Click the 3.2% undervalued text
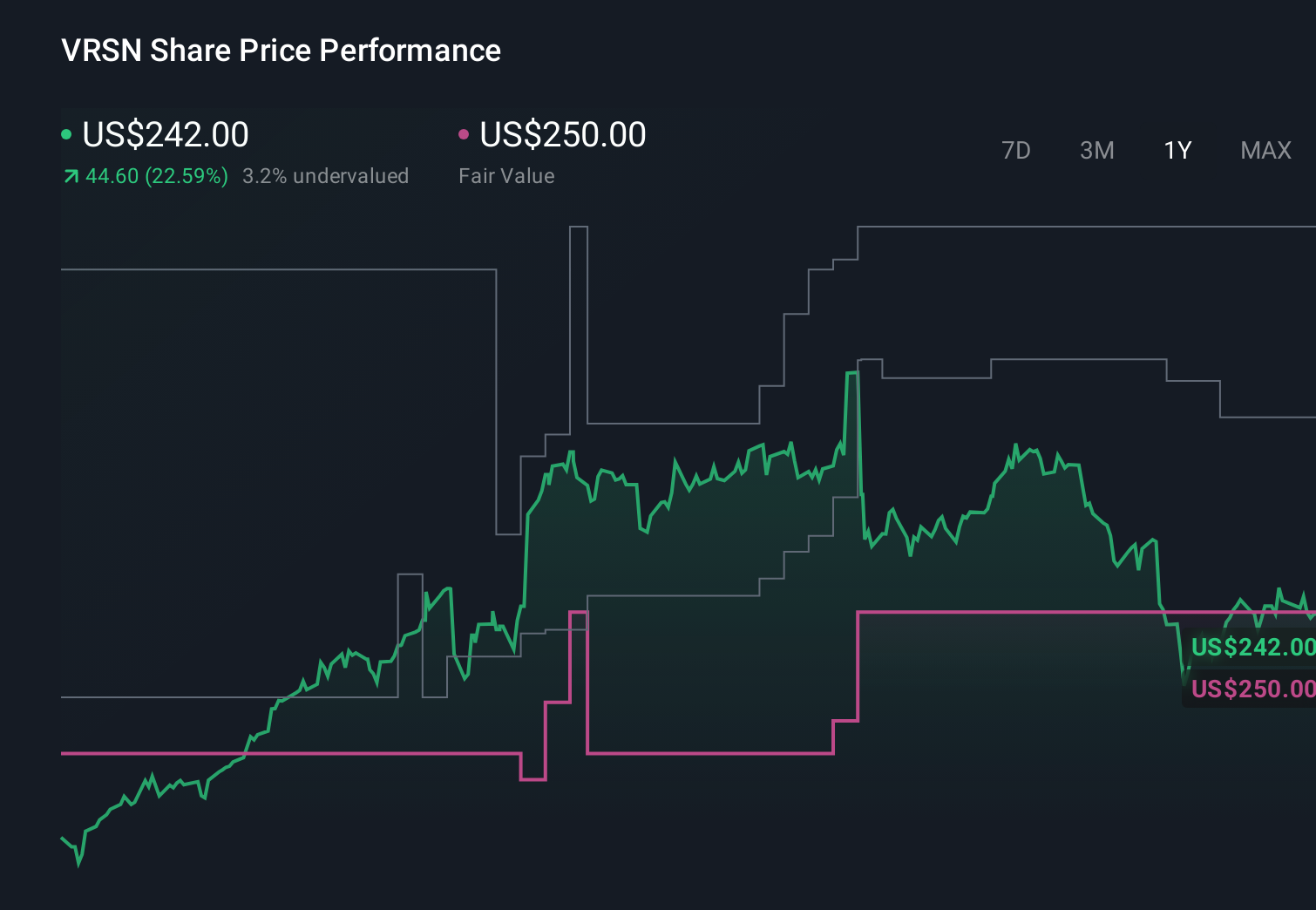Viewport: 1316px width, 910px height. 326,175
